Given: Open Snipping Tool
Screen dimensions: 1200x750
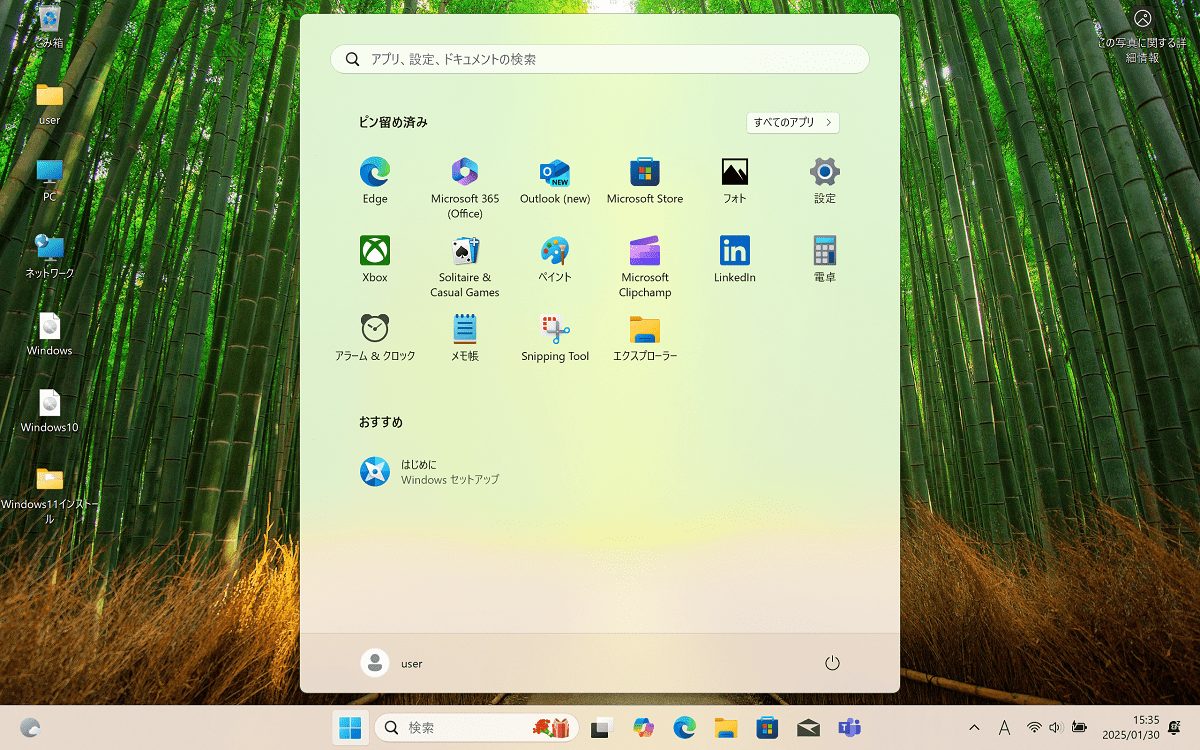Looking at the screenshot, I should click(x=555, y=338).
